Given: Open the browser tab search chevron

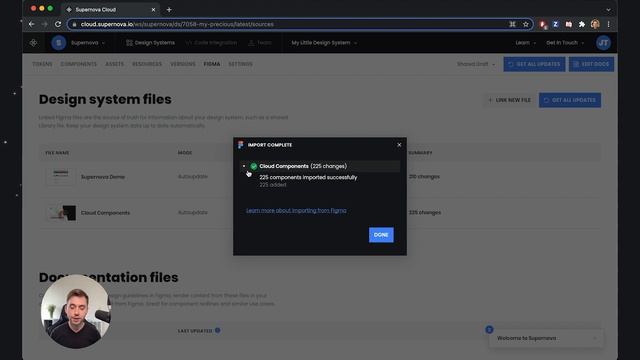Looking at the screenshot, I should tap(608, 10).
